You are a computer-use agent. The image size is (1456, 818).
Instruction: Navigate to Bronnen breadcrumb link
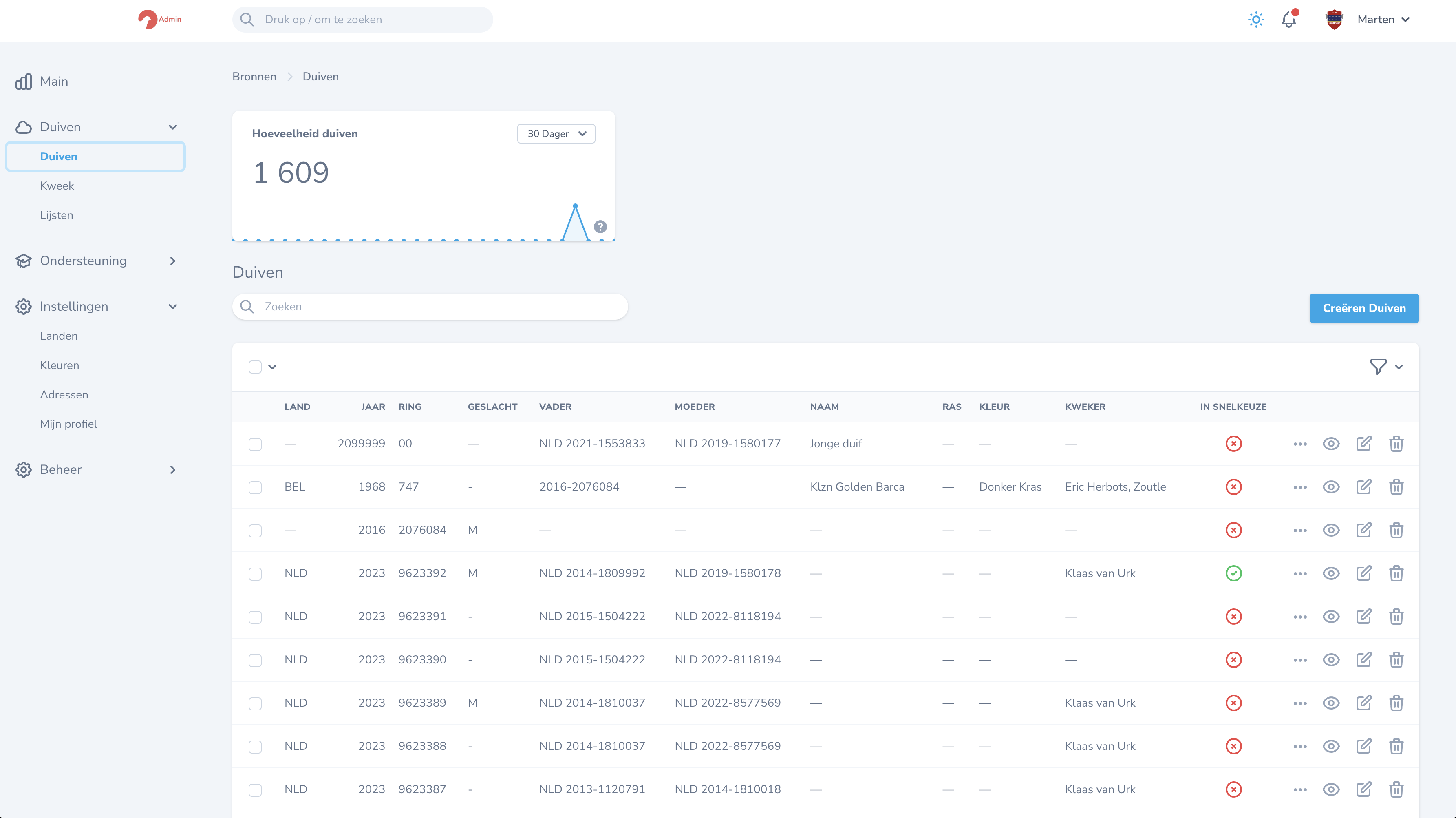254,77
